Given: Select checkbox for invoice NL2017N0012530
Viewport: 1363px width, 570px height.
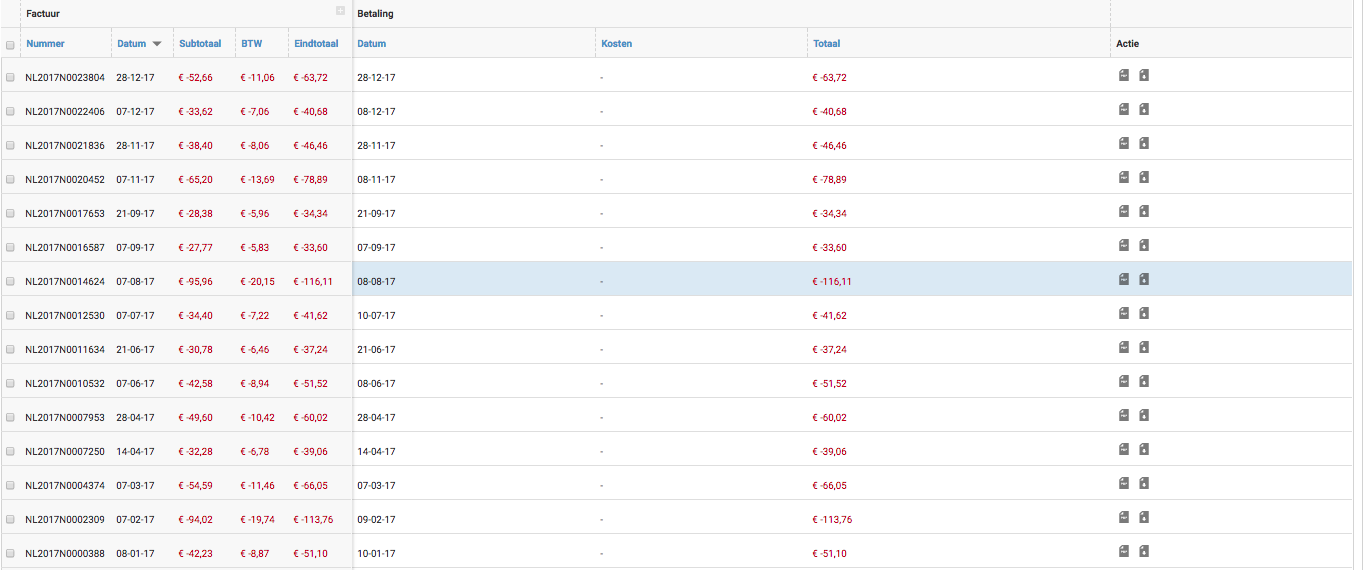Looking at the screenshot, I should [x=10, y=315].
